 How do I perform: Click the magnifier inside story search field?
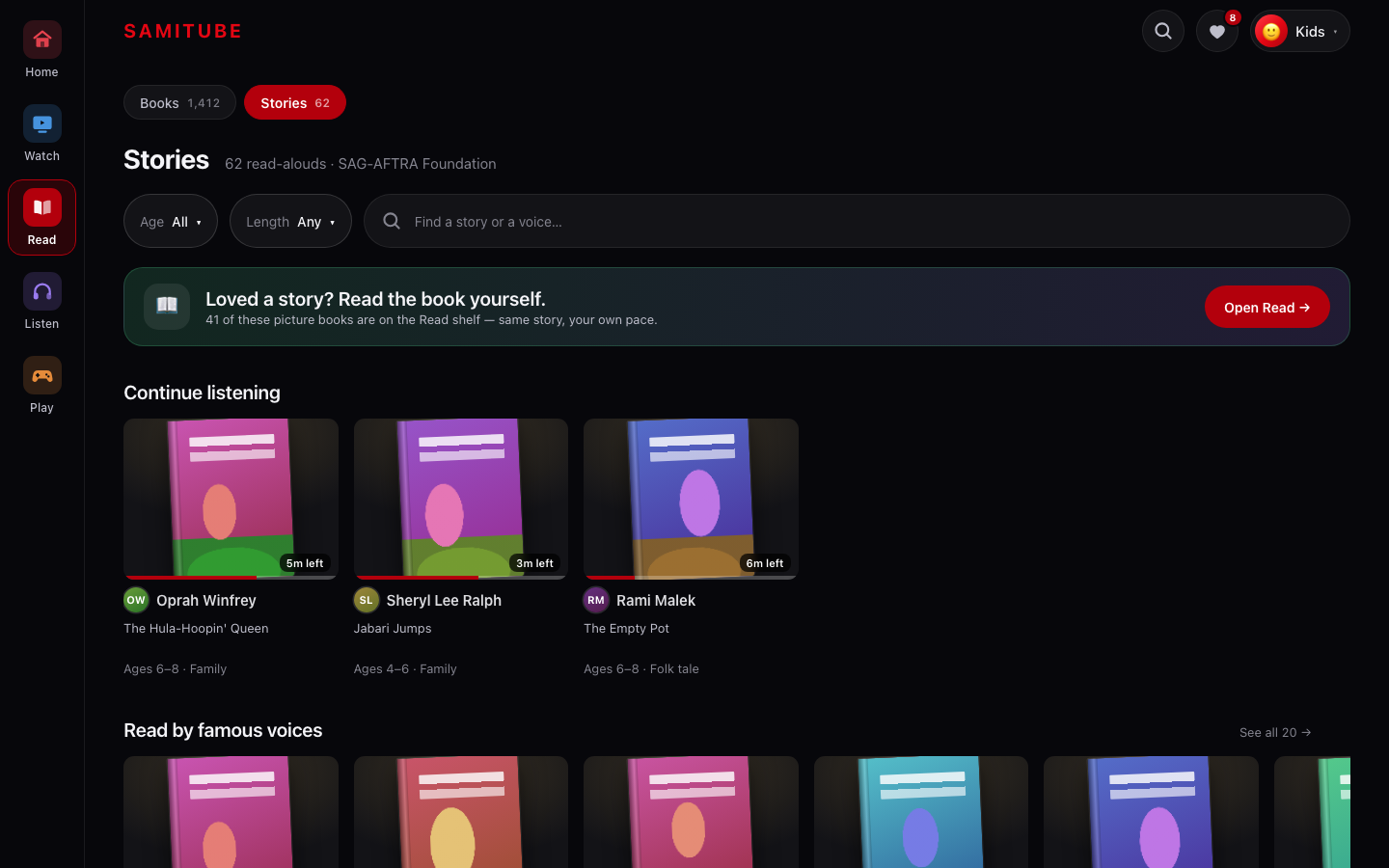(x=392, y=221)
